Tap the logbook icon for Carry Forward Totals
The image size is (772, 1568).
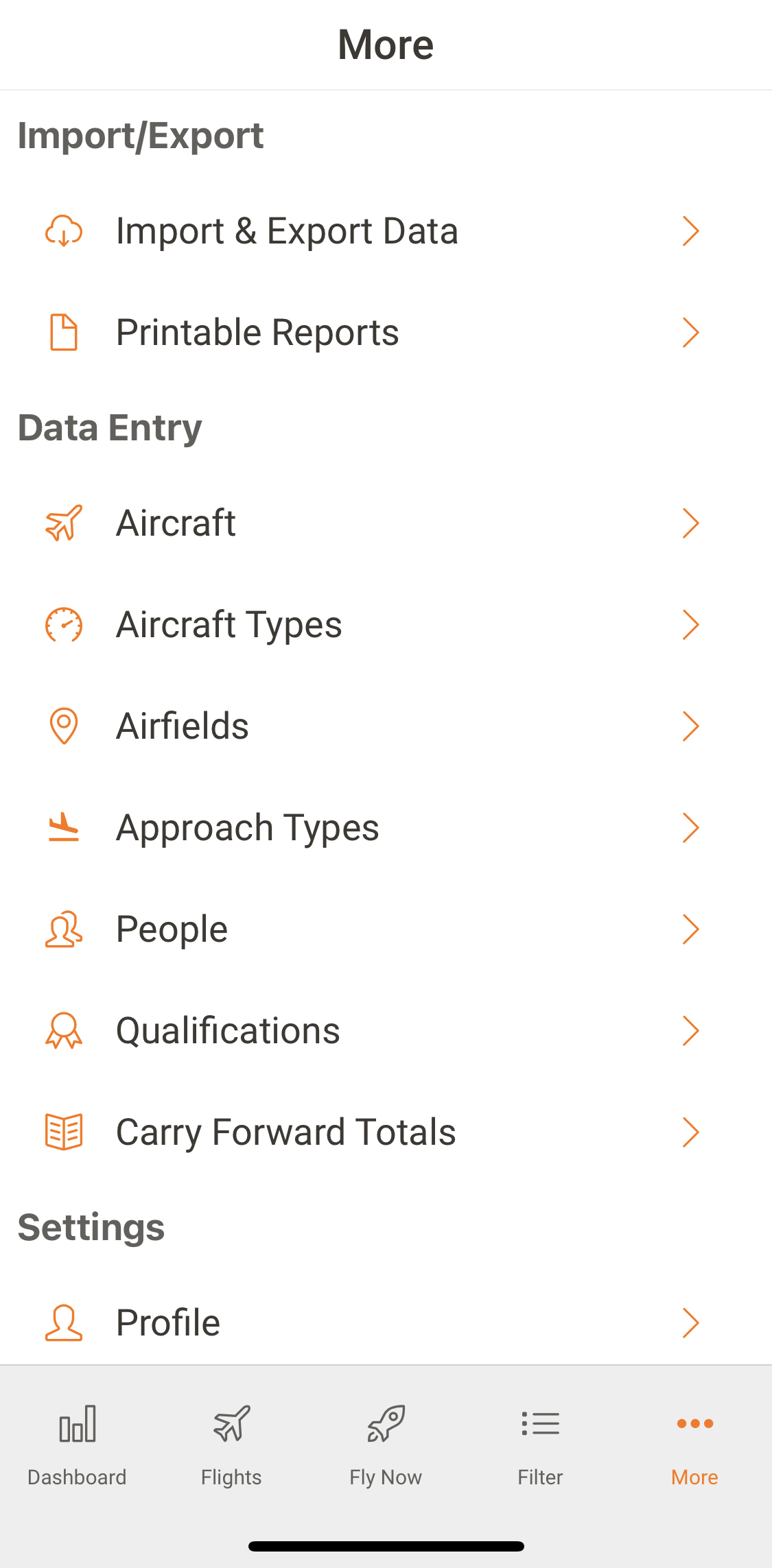[x=64, y=1132]
